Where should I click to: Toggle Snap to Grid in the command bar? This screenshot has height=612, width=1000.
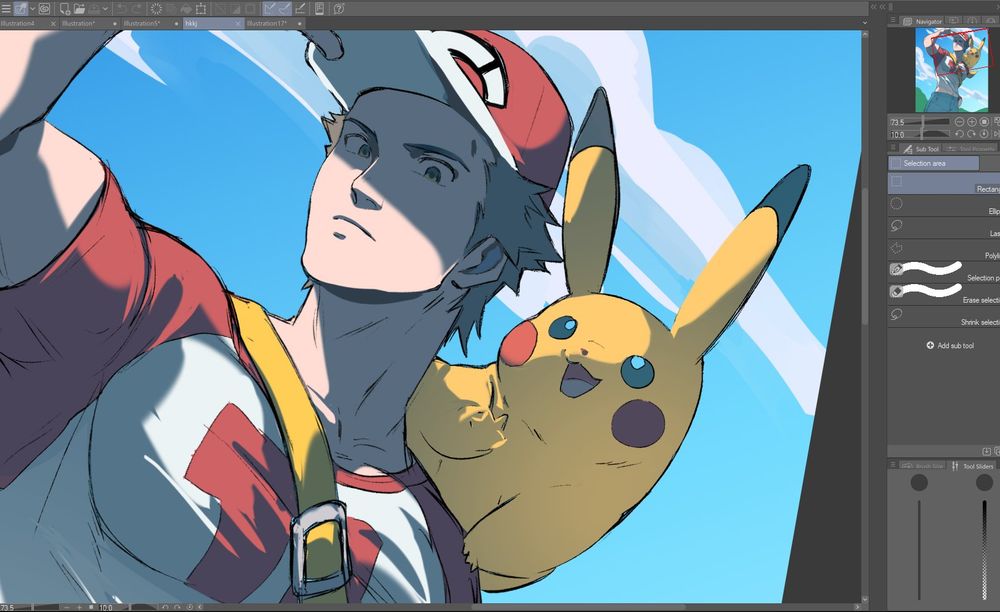[x=300, y=8]
